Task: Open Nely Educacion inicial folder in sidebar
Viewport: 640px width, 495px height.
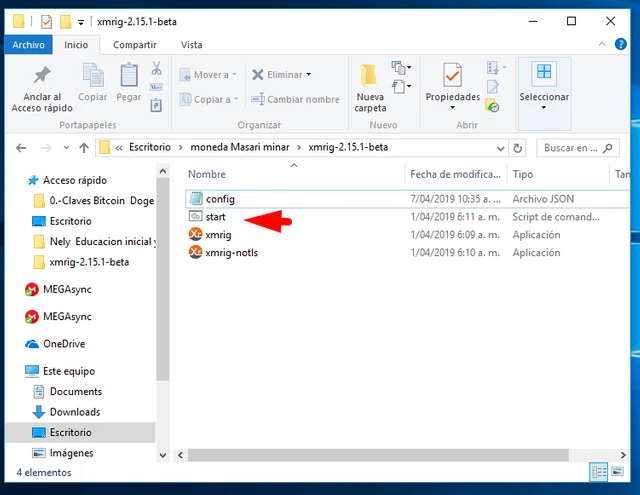Action: (x=94, y=242)
